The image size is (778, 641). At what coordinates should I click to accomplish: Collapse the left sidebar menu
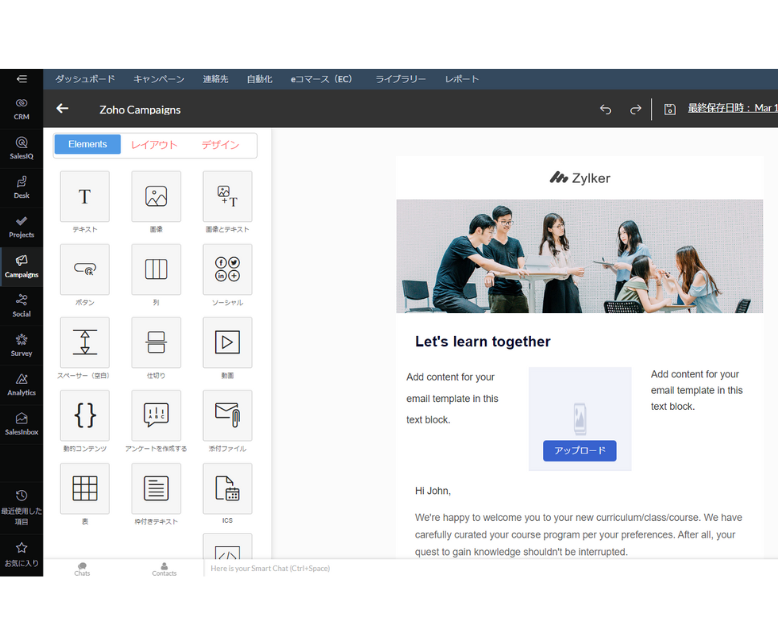click(21, 79)
